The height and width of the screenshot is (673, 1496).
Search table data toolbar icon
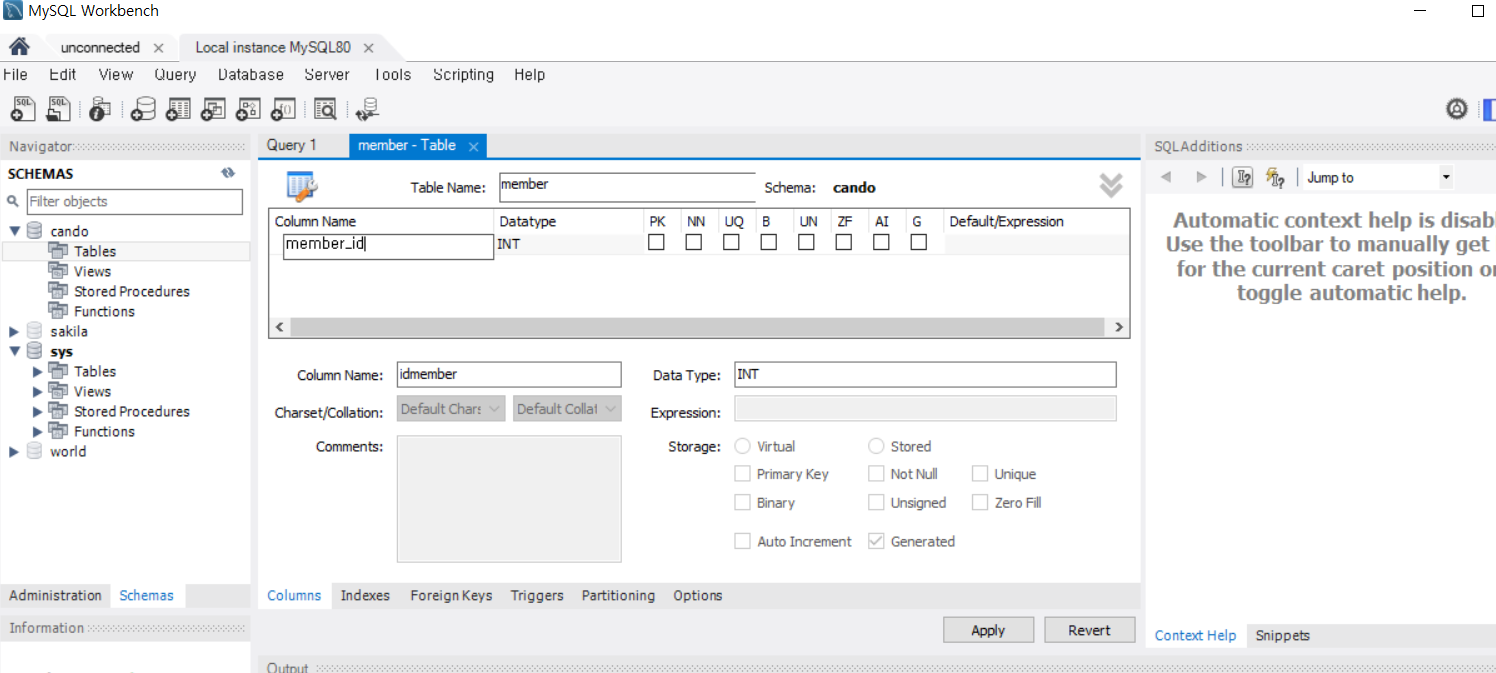(x=324, y=109)
